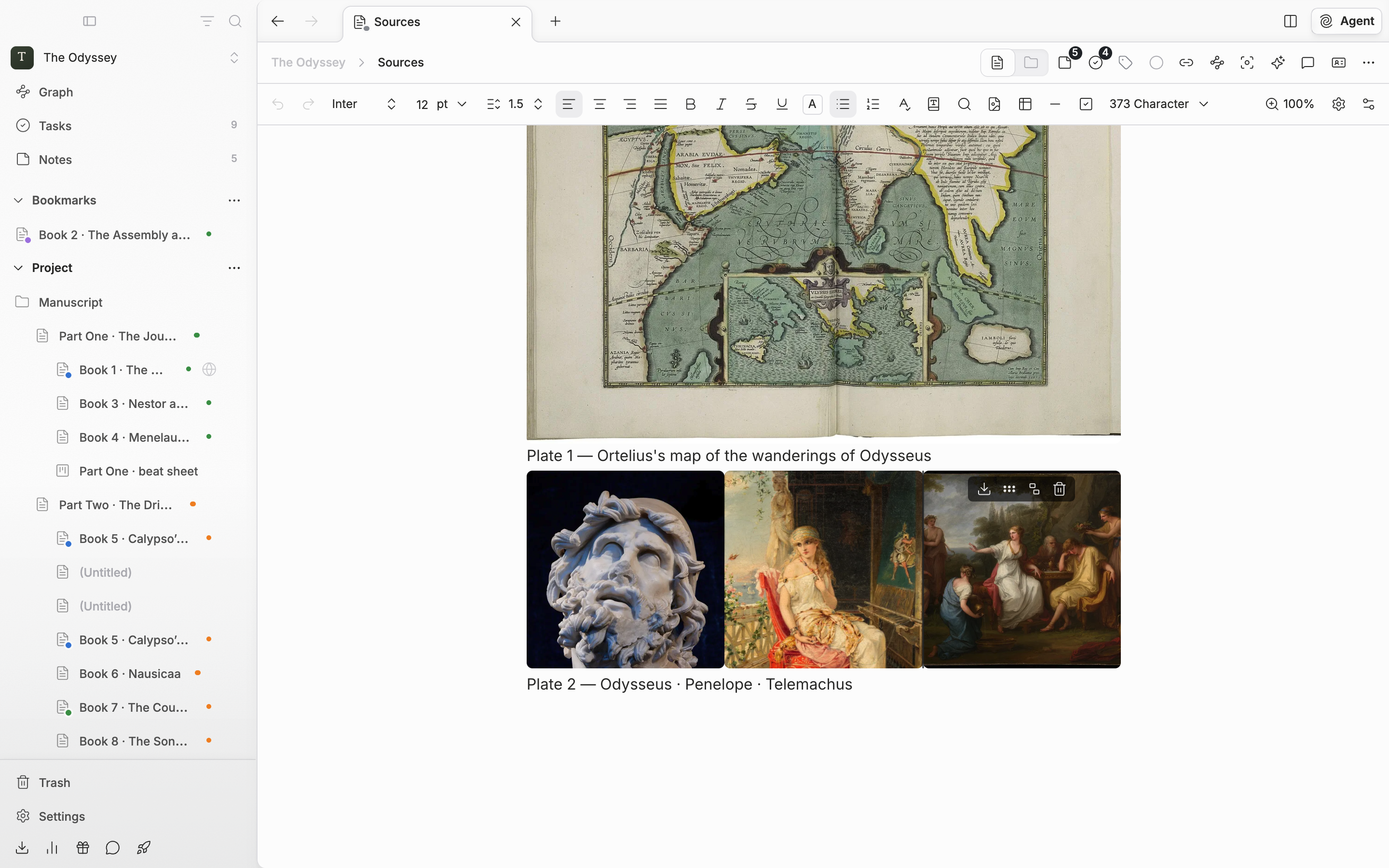Collapse the Bookmarks section
1389x868 pixels.
coord(18,200)
